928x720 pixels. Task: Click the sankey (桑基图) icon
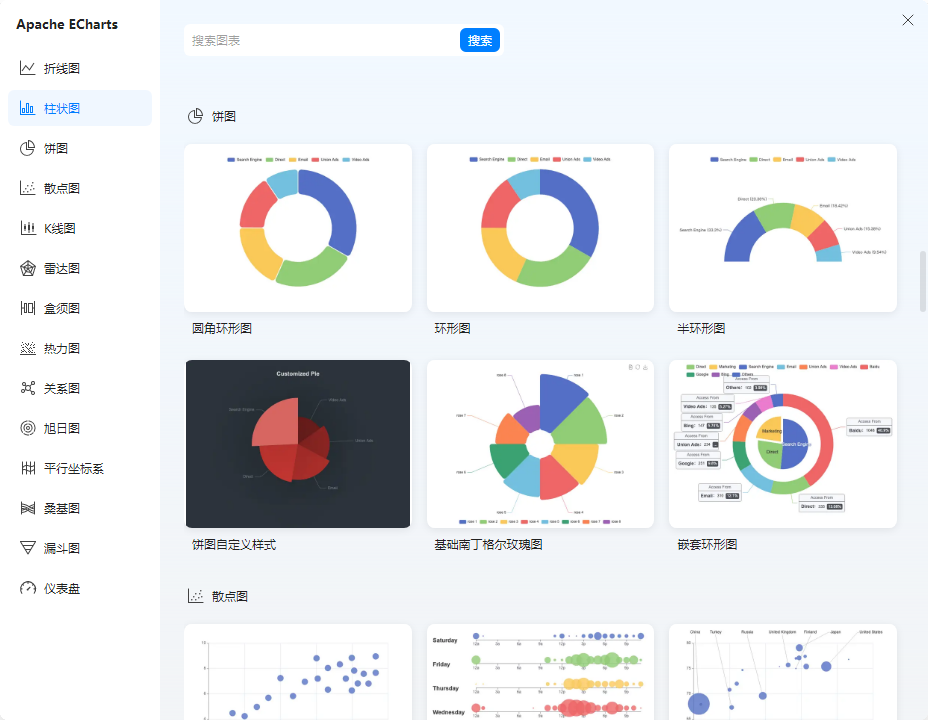point(28,508)
